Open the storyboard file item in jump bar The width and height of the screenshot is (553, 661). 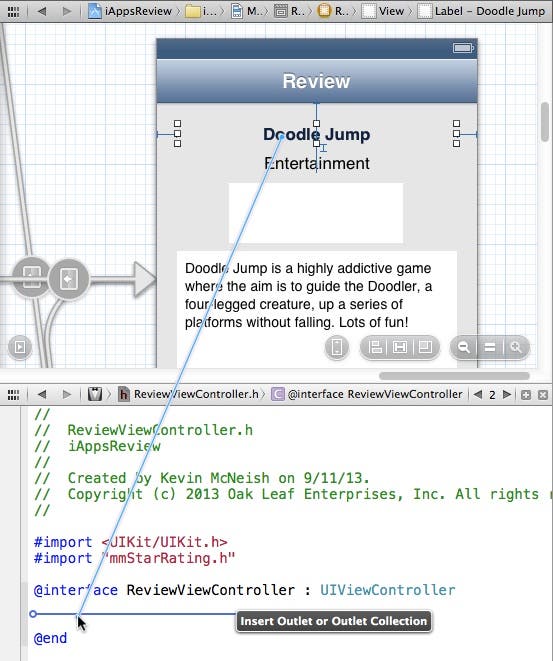(247, 11)
